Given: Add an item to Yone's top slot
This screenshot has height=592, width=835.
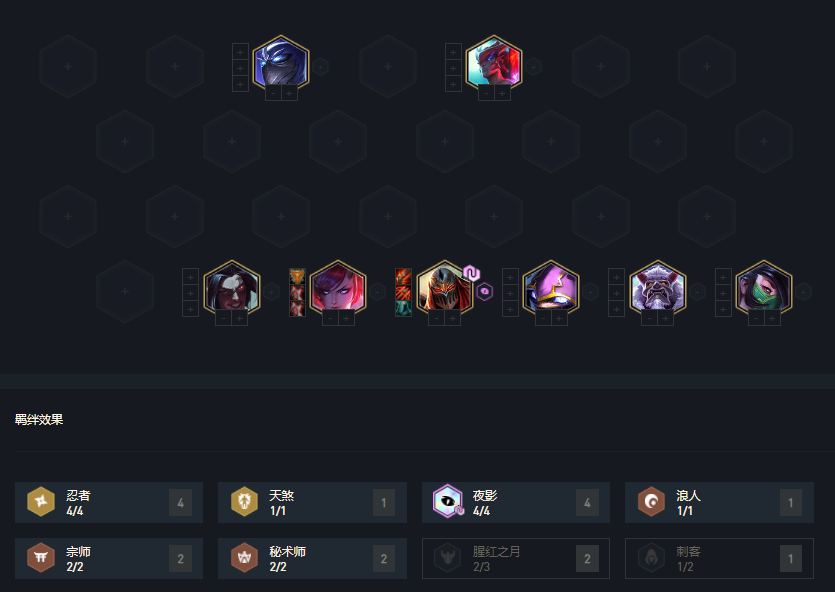Looking at the screenshot, I should tap(453, 52).
